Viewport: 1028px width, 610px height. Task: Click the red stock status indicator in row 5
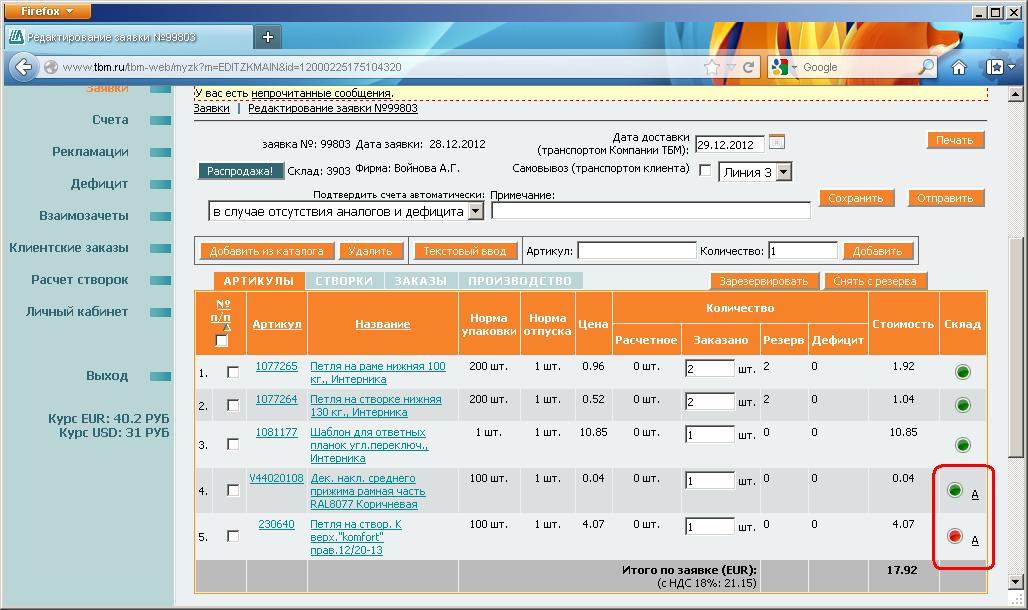click(954, 537)
